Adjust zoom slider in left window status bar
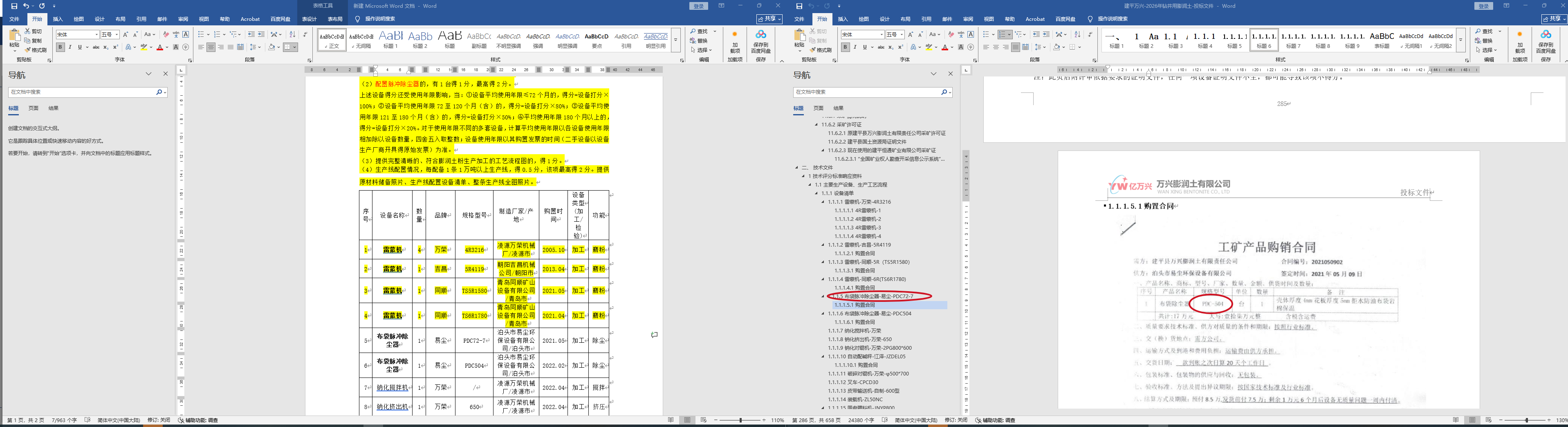 (740, 420)
